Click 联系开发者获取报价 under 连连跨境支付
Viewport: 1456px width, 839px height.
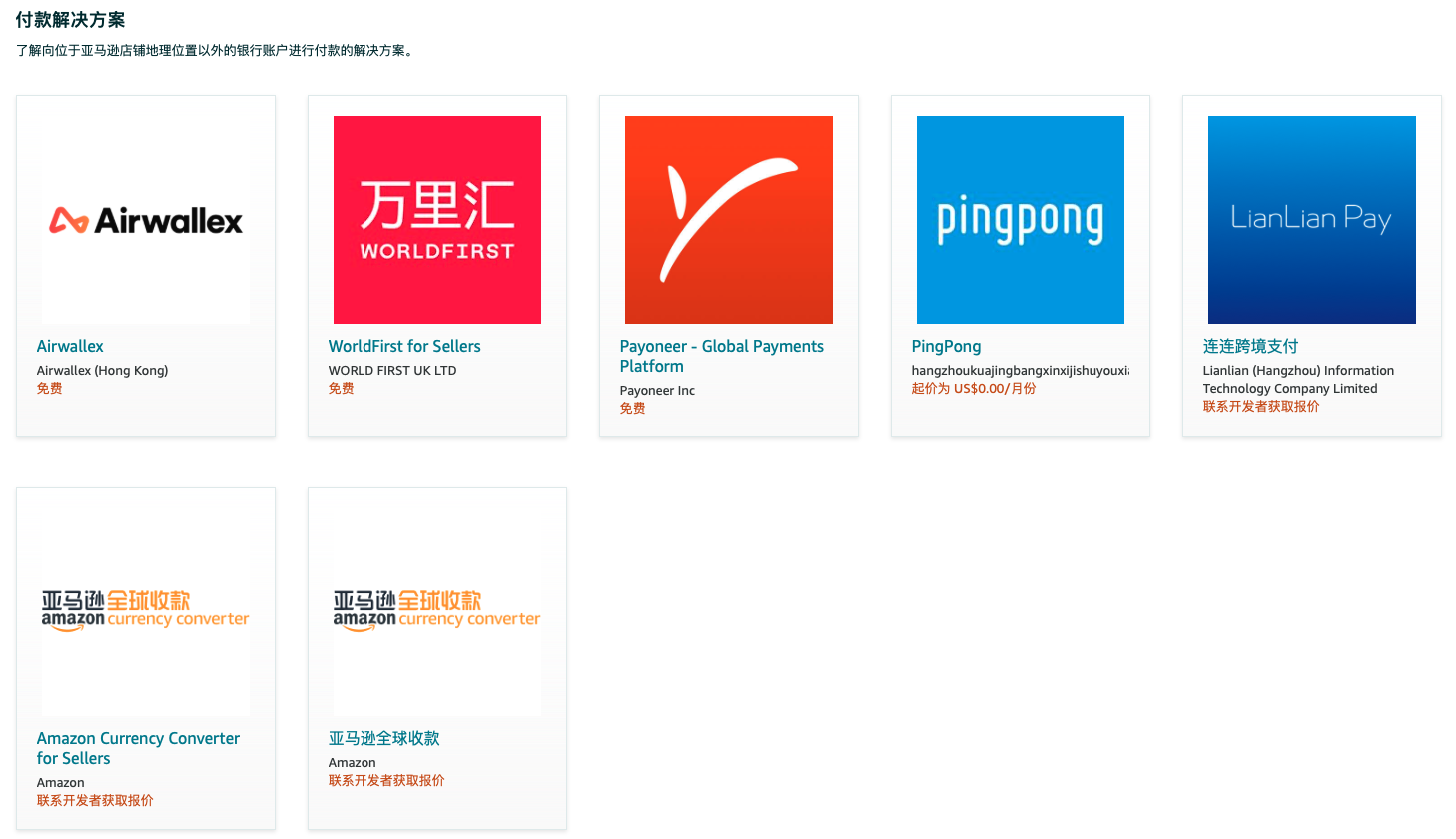pos(1259,406)
